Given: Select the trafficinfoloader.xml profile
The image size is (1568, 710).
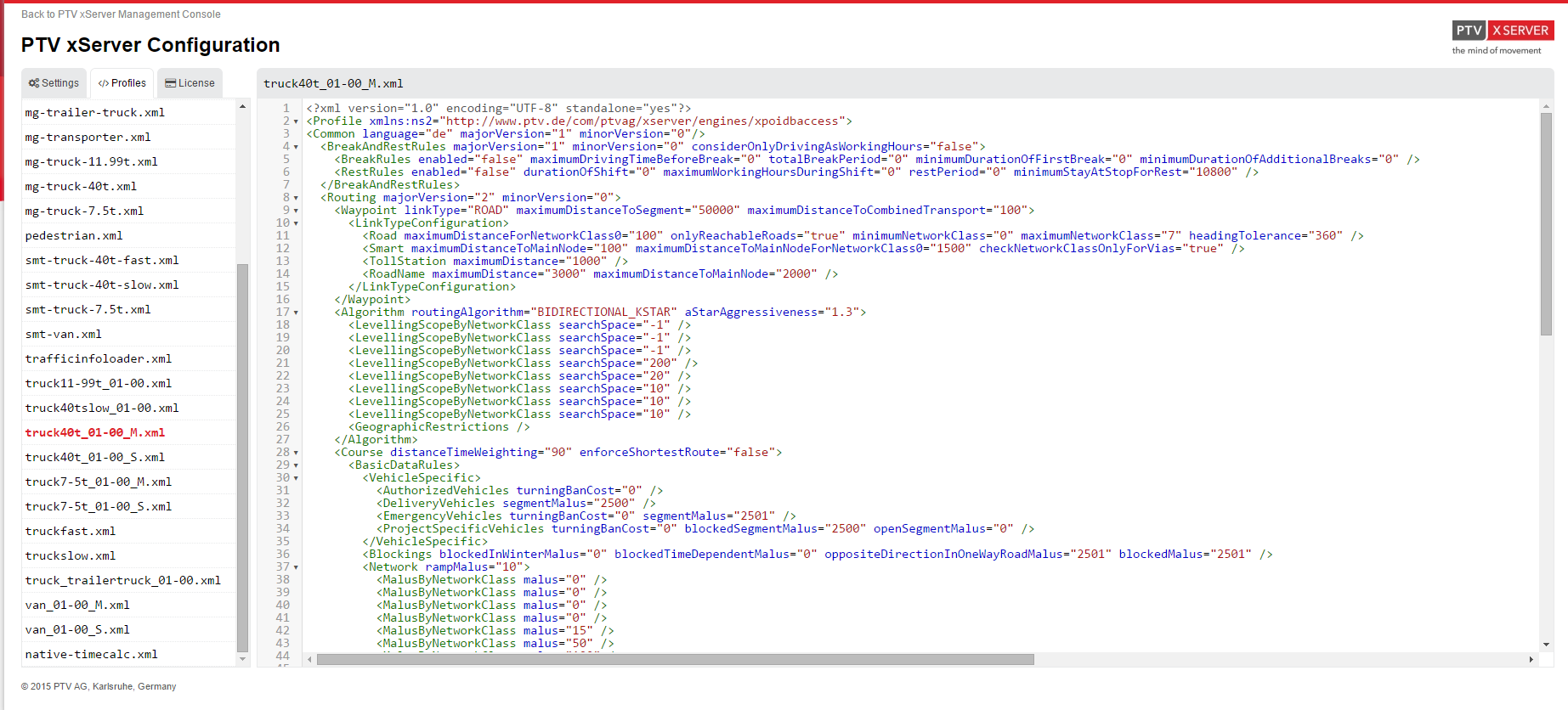Looking at the screenshot, I should (99, 358).
